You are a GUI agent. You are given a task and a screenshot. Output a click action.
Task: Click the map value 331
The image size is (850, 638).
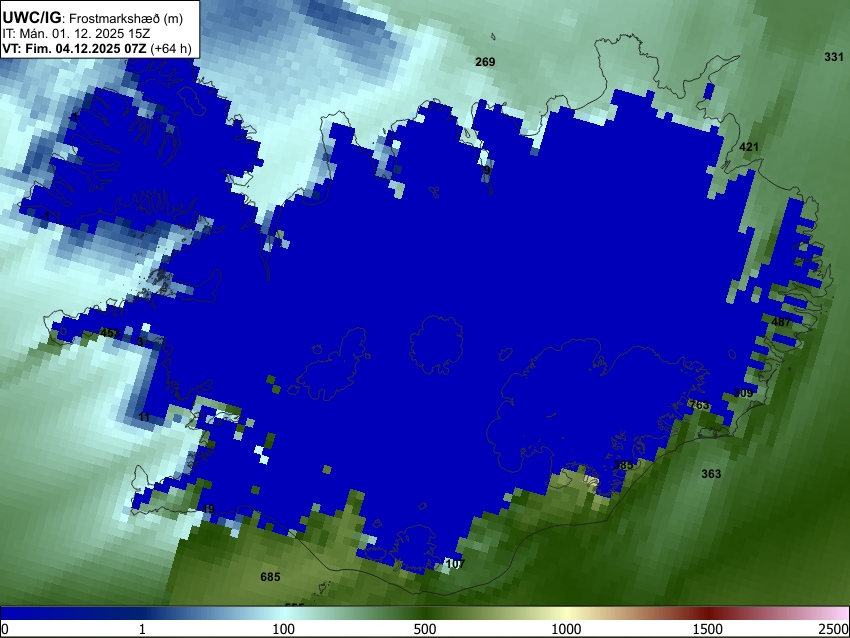click(x=834, y=57)
